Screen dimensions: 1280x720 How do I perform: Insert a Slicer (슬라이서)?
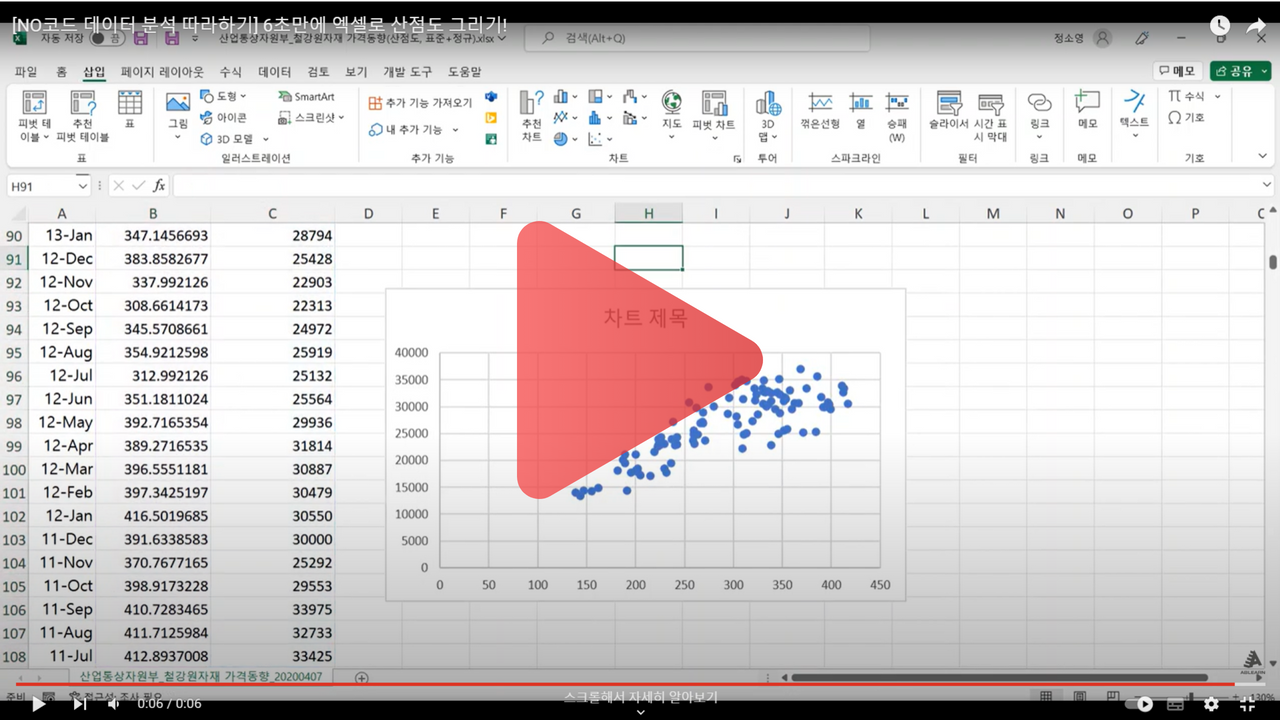pos(949,110)
